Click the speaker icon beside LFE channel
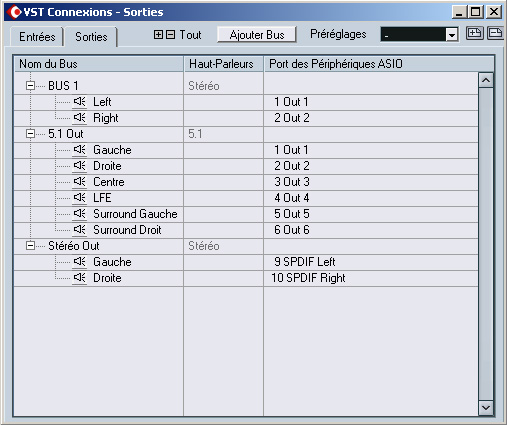 80,198
